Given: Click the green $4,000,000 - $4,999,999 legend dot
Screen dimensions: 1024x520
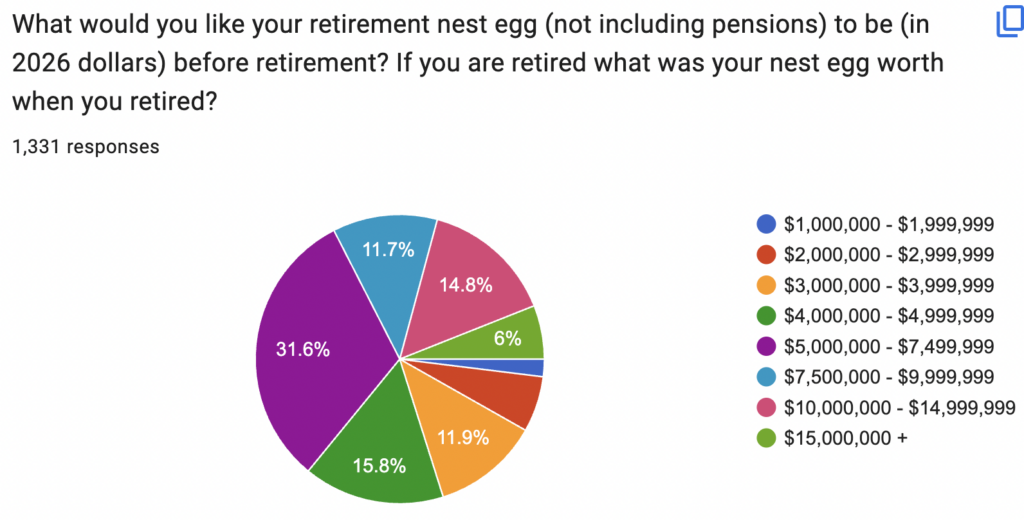Looking at the screenshot, I should pos(766,316).
